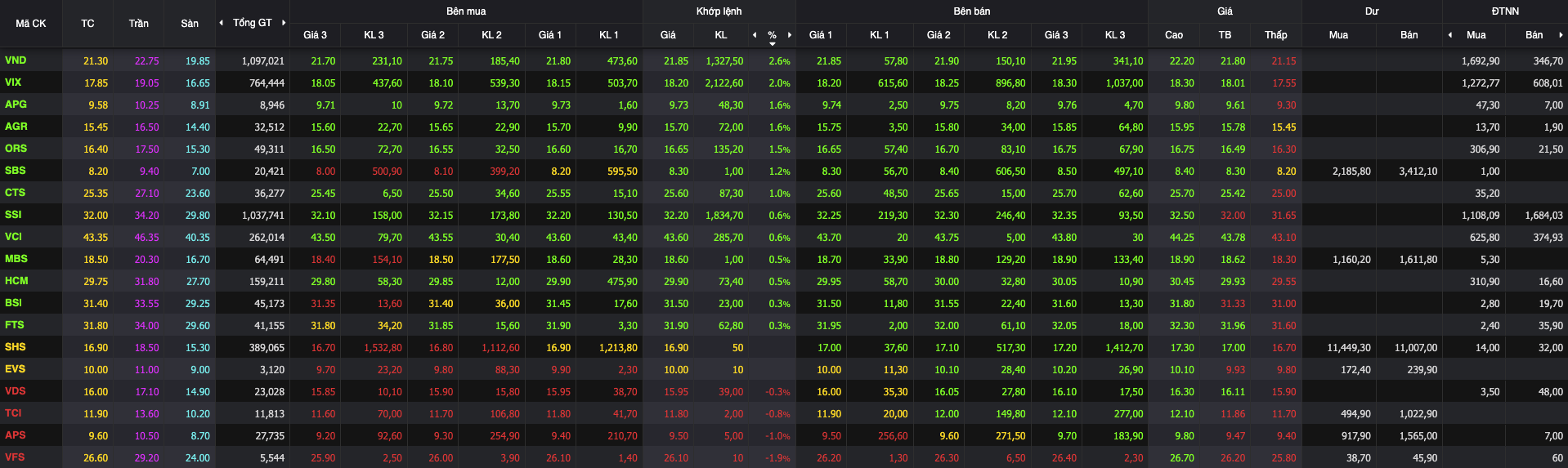
Task: Open the VIX stock symbol
Action: [x=13, y=82]
